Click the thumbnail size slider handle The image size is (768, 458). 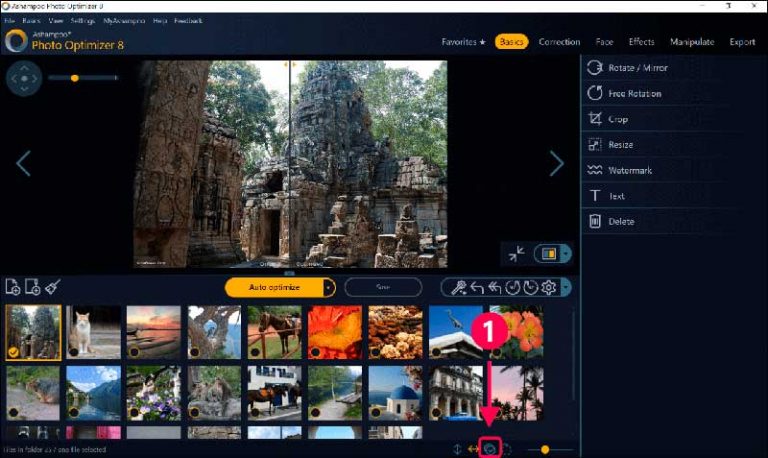click(544, 449)
